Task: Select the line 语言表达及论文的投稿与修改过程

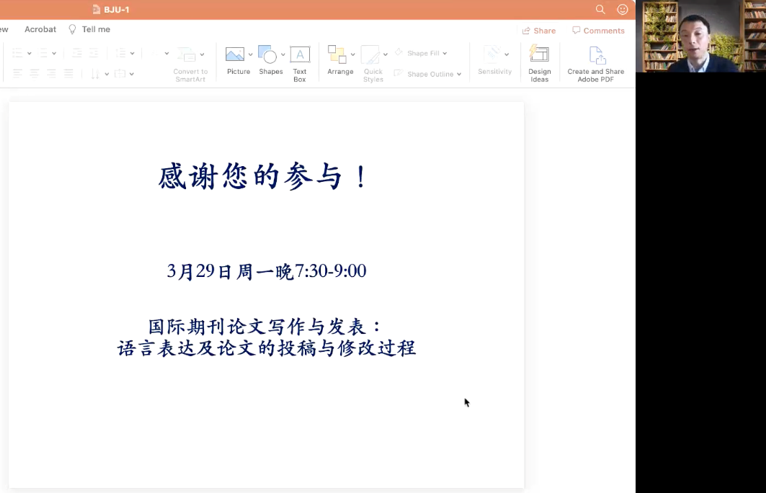Action: pos(266,348)
